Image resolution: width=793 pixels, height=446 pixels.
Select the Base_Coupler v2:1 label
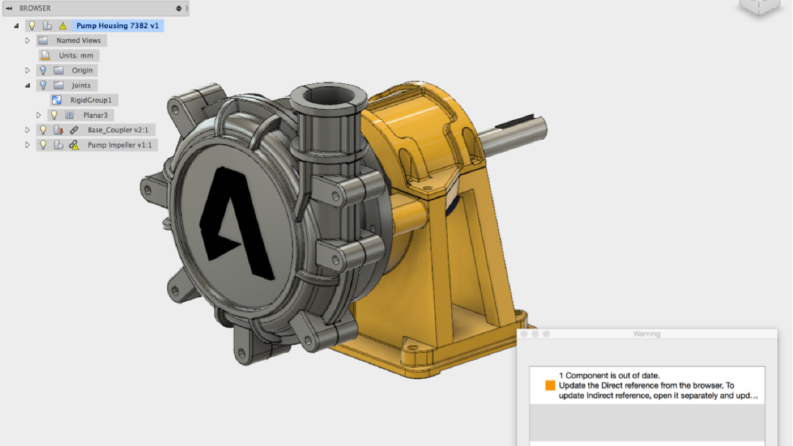(x=118, y=130)
